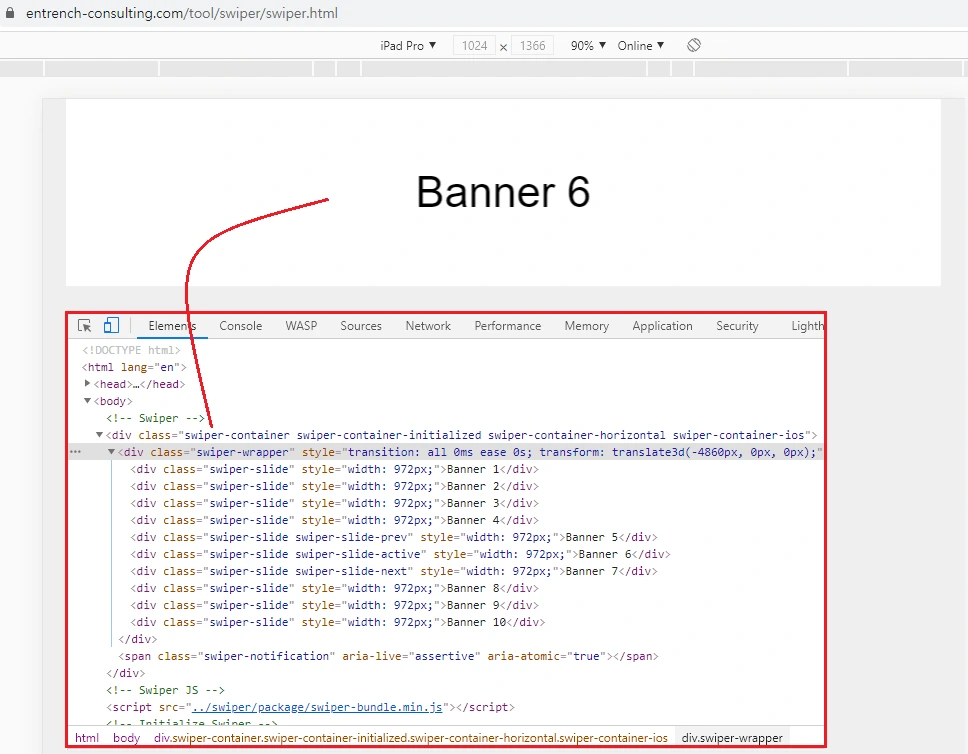Image resolution: width=968 pixels, height=754 pixels.
Task: Select the Banner 2 slide row
Action: coord(335,486)
